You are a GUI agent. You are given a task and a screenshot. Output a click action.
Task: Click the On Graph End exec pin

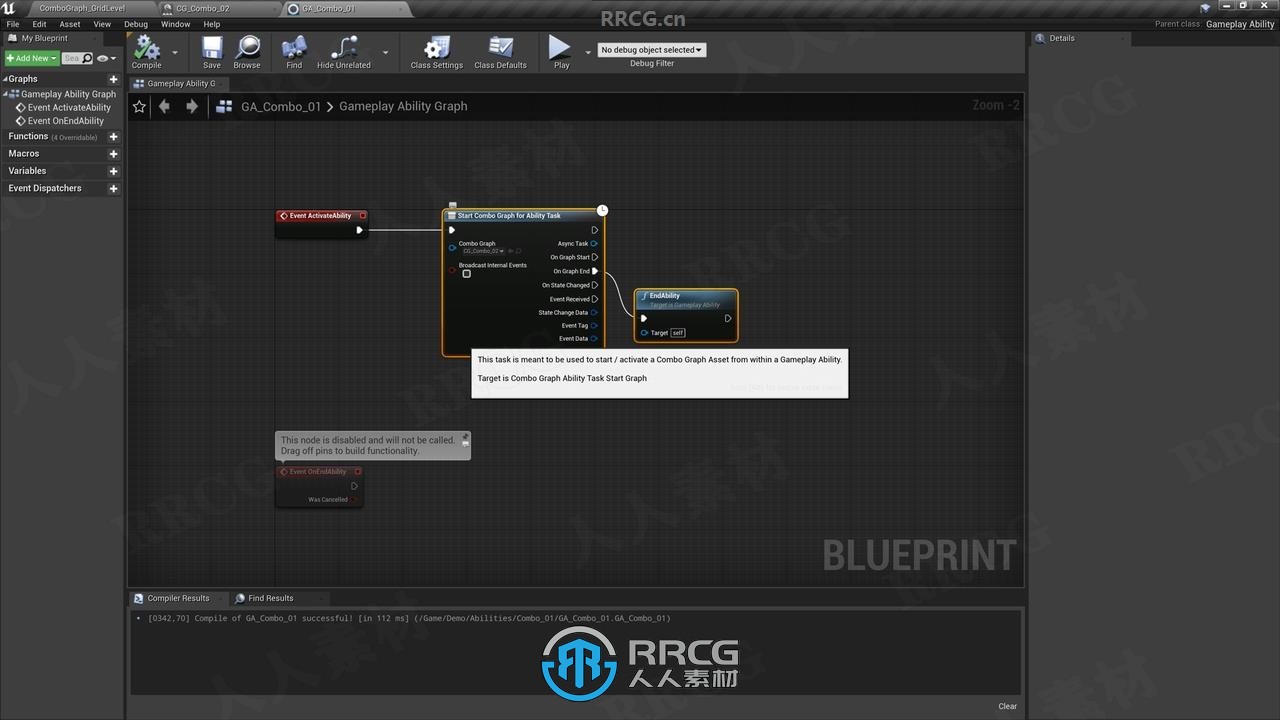pyautogui.click(x=595, y=271)
